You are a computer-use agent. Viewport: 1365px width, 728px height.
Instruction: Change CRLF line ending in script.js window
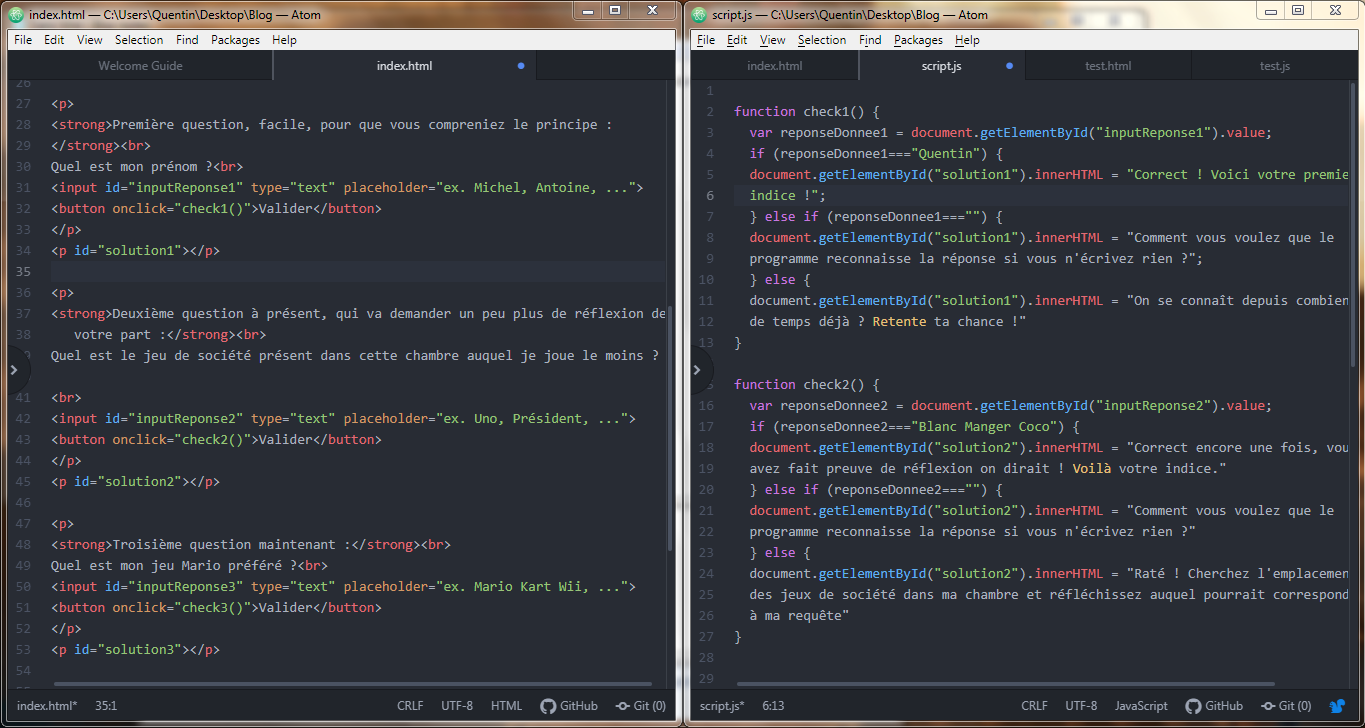(x=1034, y=705)
